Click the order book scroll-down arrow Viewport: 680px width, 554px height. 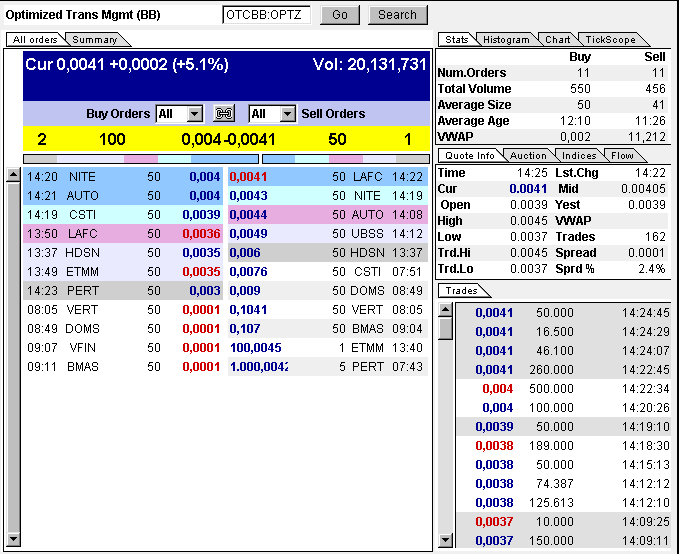coord(13,542)
